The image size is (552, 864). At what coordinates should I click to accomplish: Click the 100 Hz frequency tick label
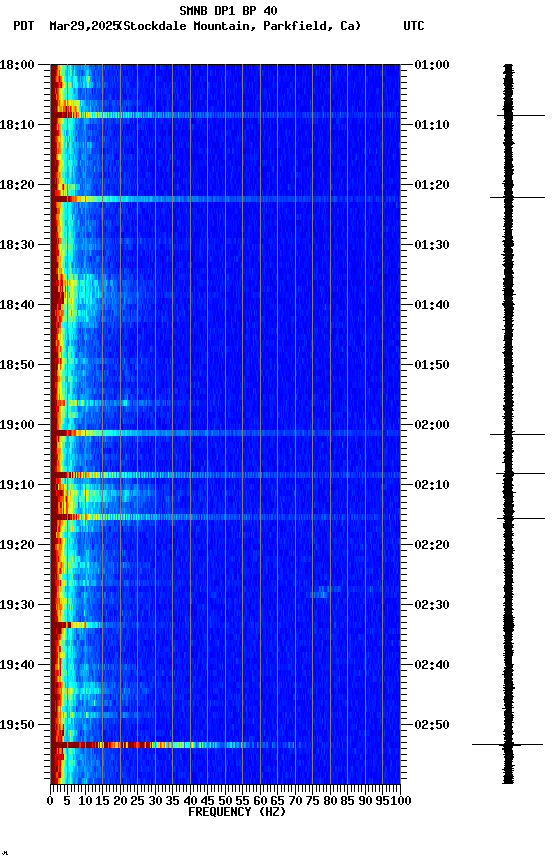click(402, 801)
